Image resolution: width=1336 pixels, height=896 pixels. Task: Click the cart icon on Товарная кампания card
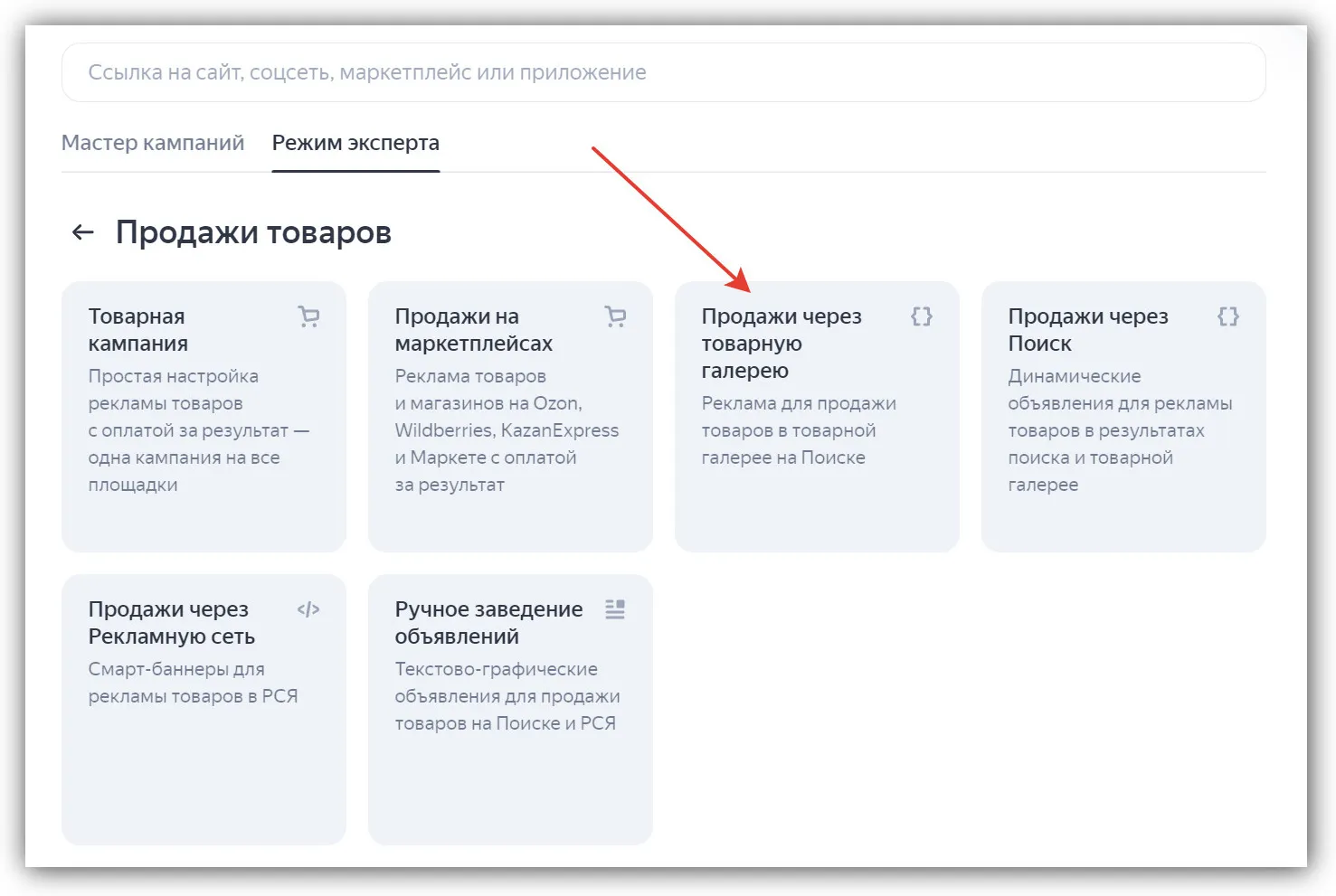[x=308, y=316]
